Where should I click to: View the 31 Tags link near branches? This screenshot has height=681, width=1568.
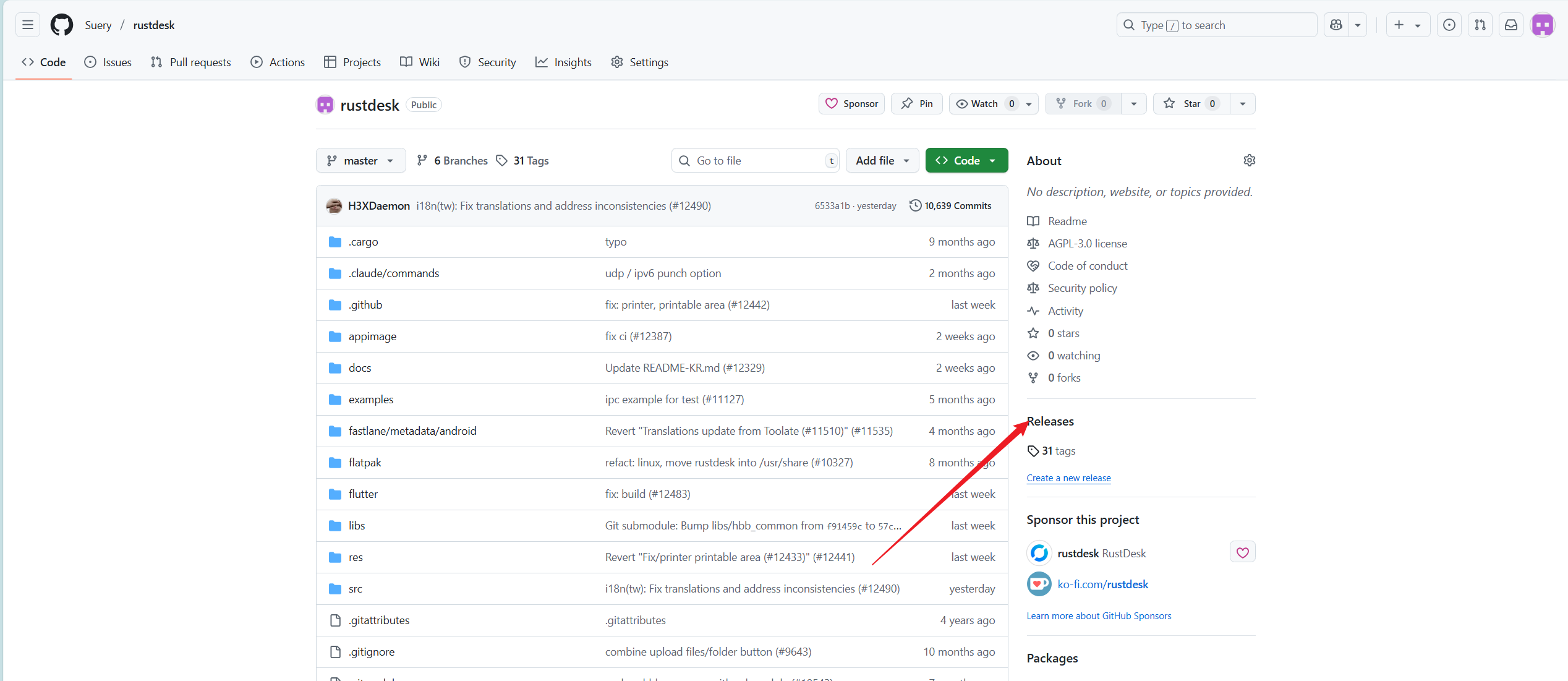[x=522, y=160]
